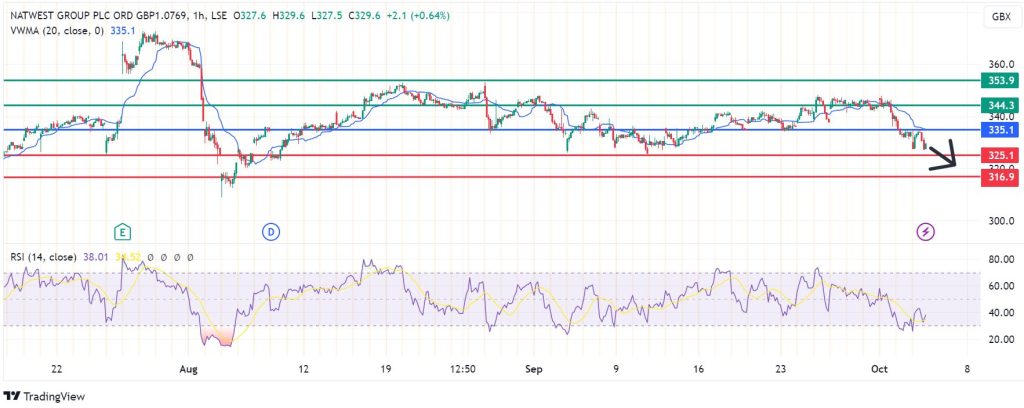Click the 325.1 red price label
Viewport: 1024px width, 408px height.
1000,155
